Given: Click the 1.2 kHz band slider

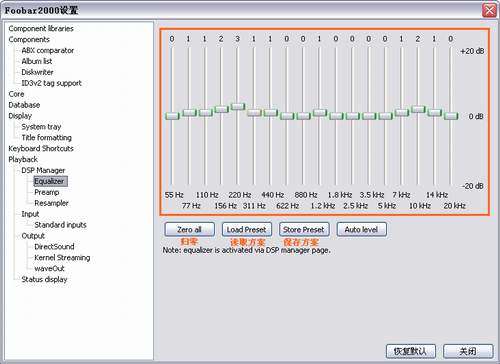Looking at the screenshot, I should point(320,113).
